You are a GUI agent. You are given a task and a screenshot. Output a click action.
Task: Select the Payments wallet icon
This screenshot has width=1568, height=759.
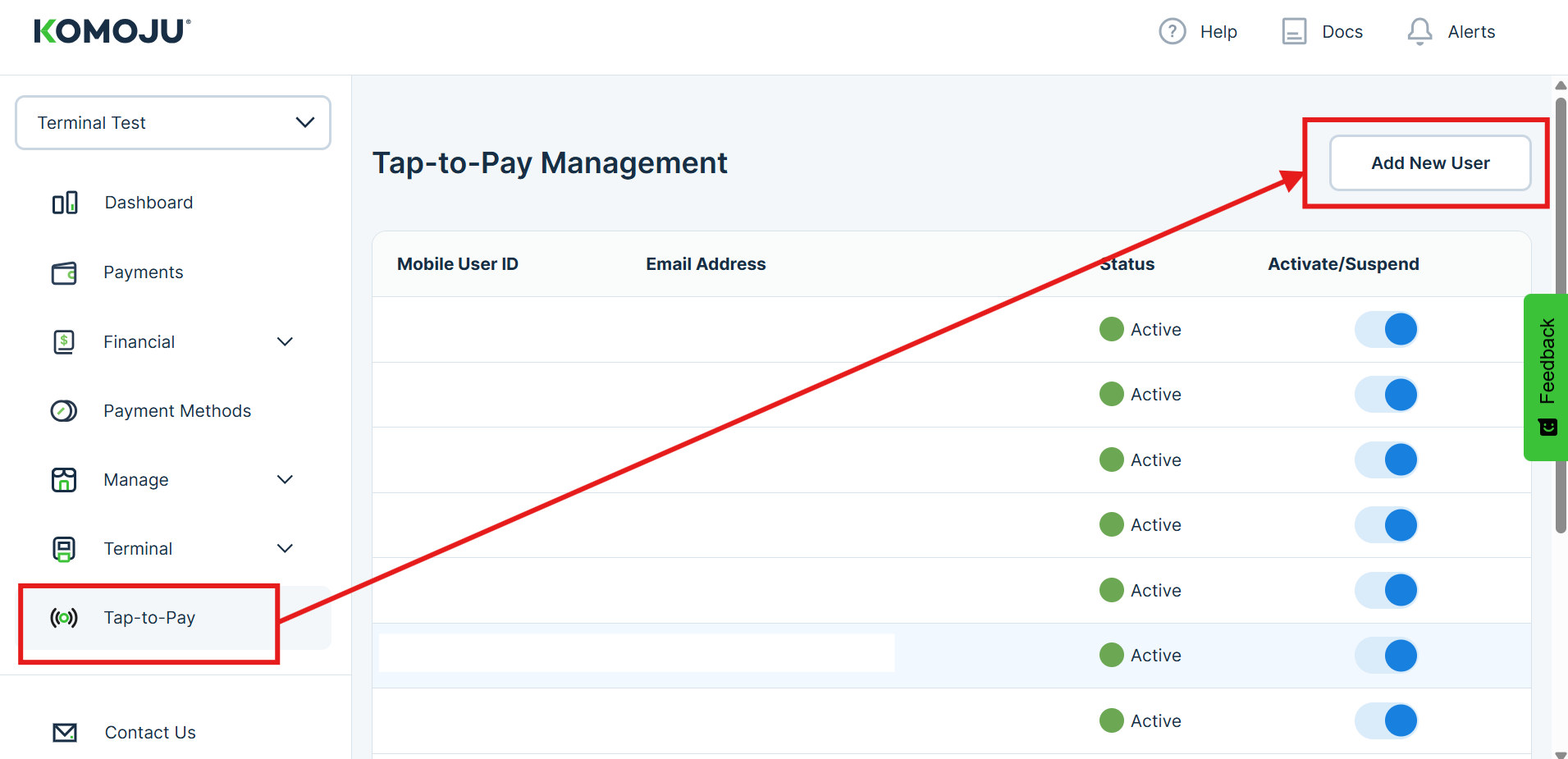[x=64, y=272]
